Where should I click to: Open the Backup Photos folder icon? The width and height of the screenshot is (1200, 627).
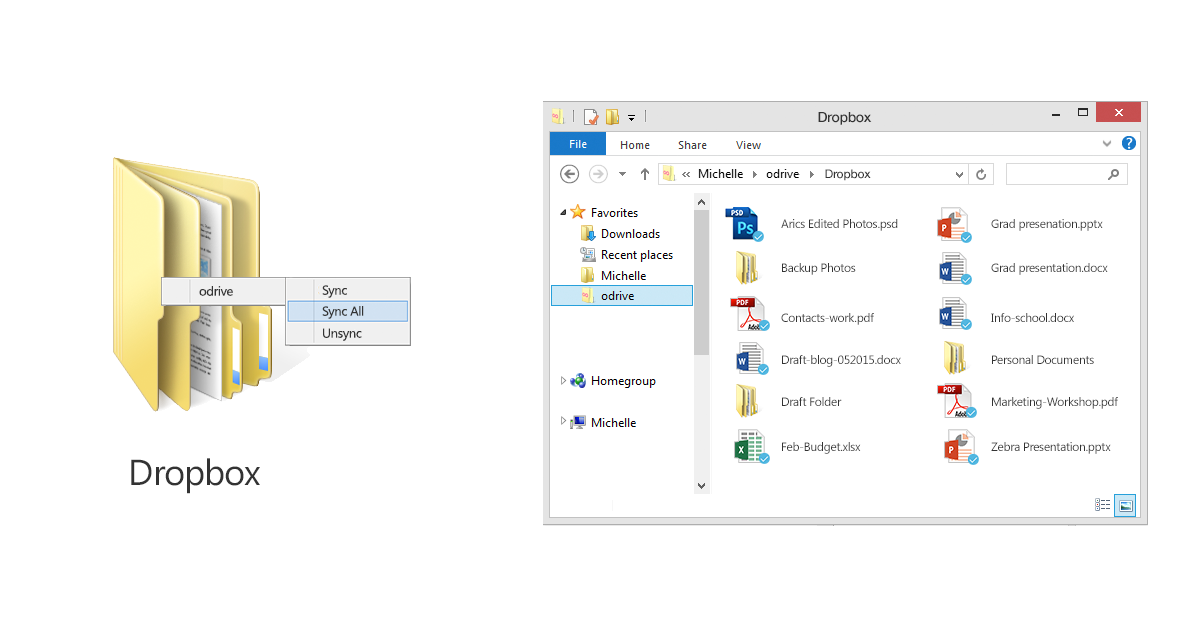(747, 268)
